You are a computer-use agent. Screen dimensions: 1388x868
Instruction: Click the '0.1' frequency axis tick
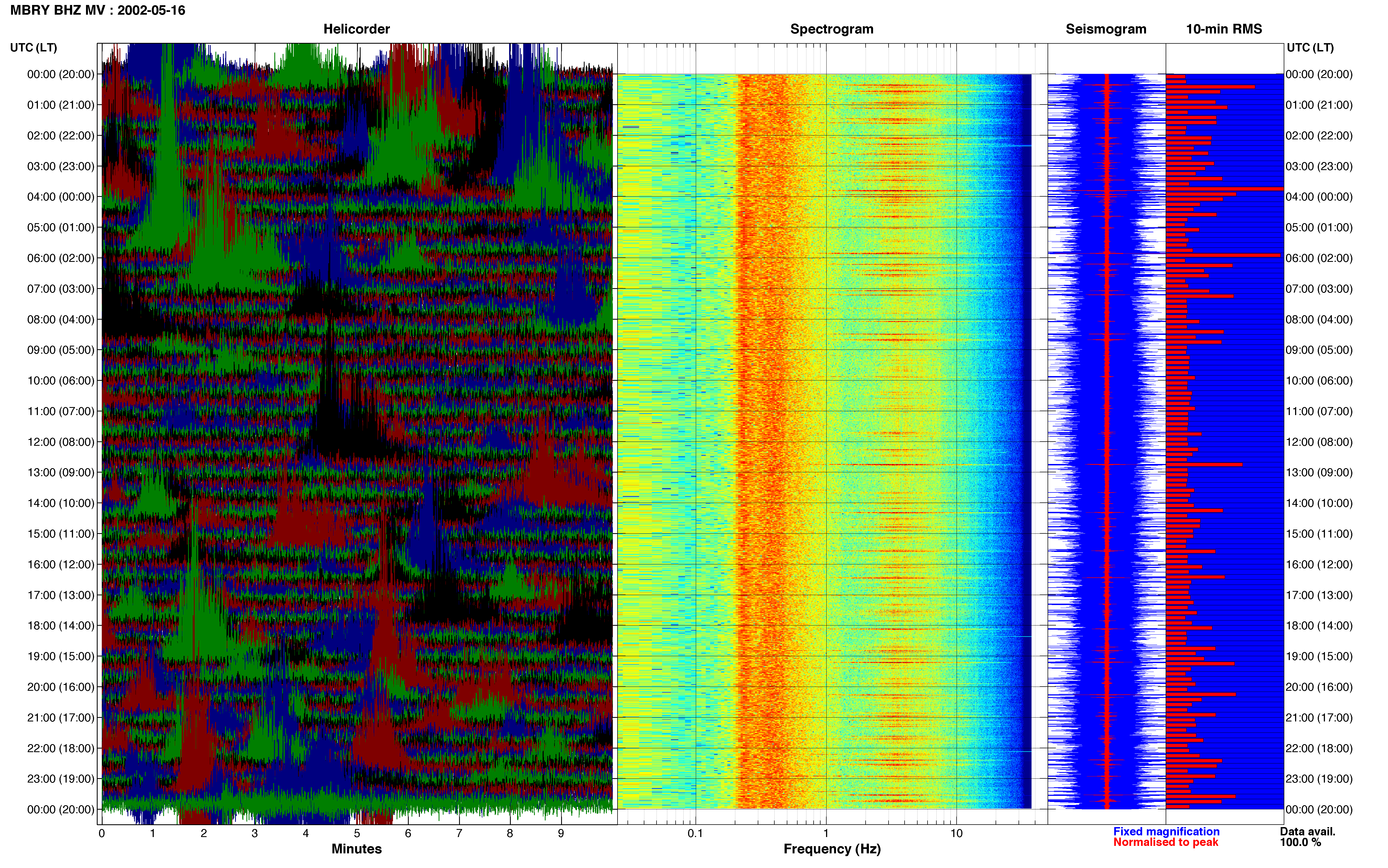click(695, 833)
